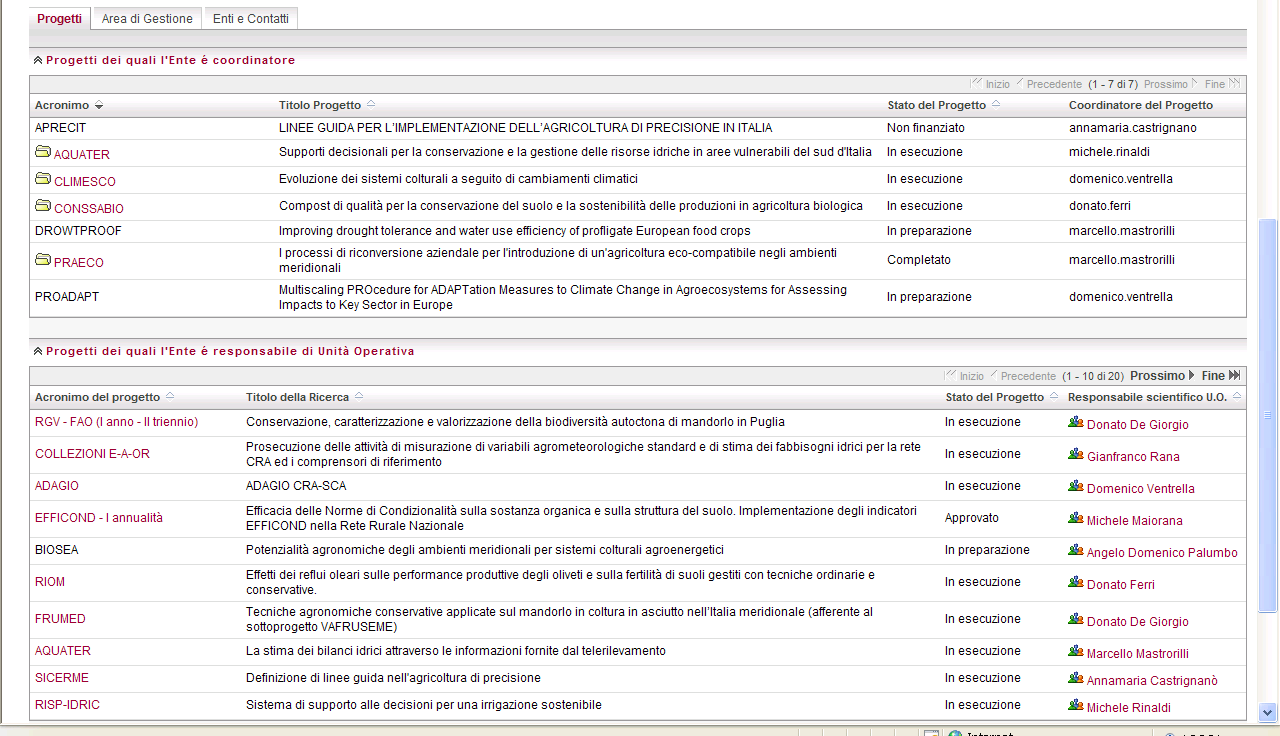Open Angelo Domenico Palumbo contact link

point(1162,553)
